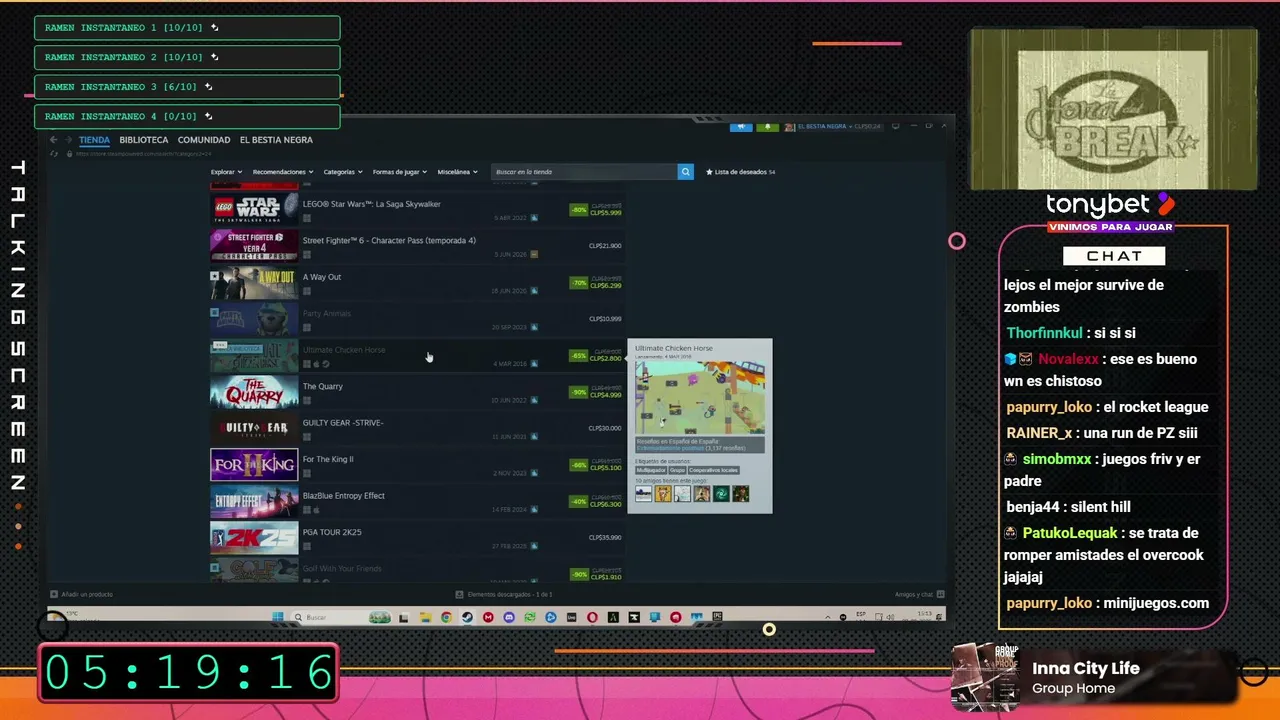
Task: Select the 'Party Animals' title
Action: coord(327,314)
